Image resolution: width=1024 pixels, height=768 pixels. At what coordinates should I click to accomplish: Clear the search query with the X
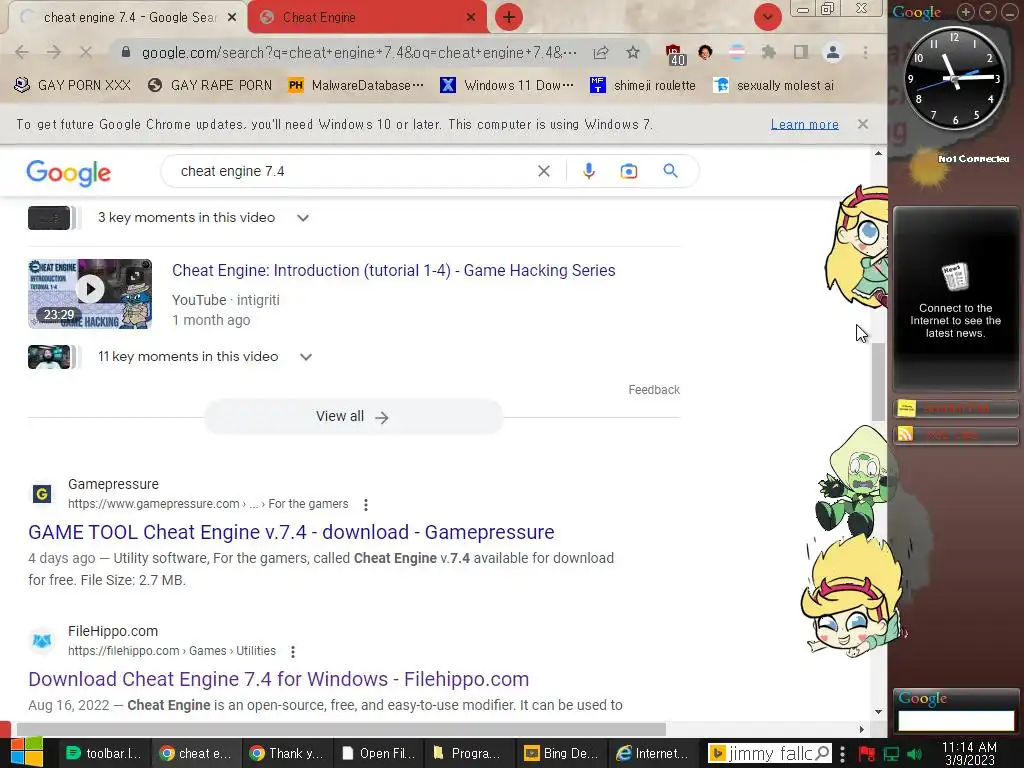[543, 171]
